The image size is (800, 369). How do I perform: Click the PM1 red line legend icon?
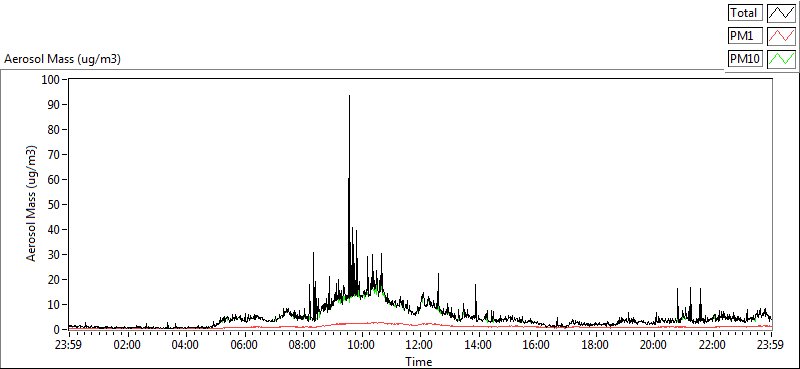tap(781, 35)
